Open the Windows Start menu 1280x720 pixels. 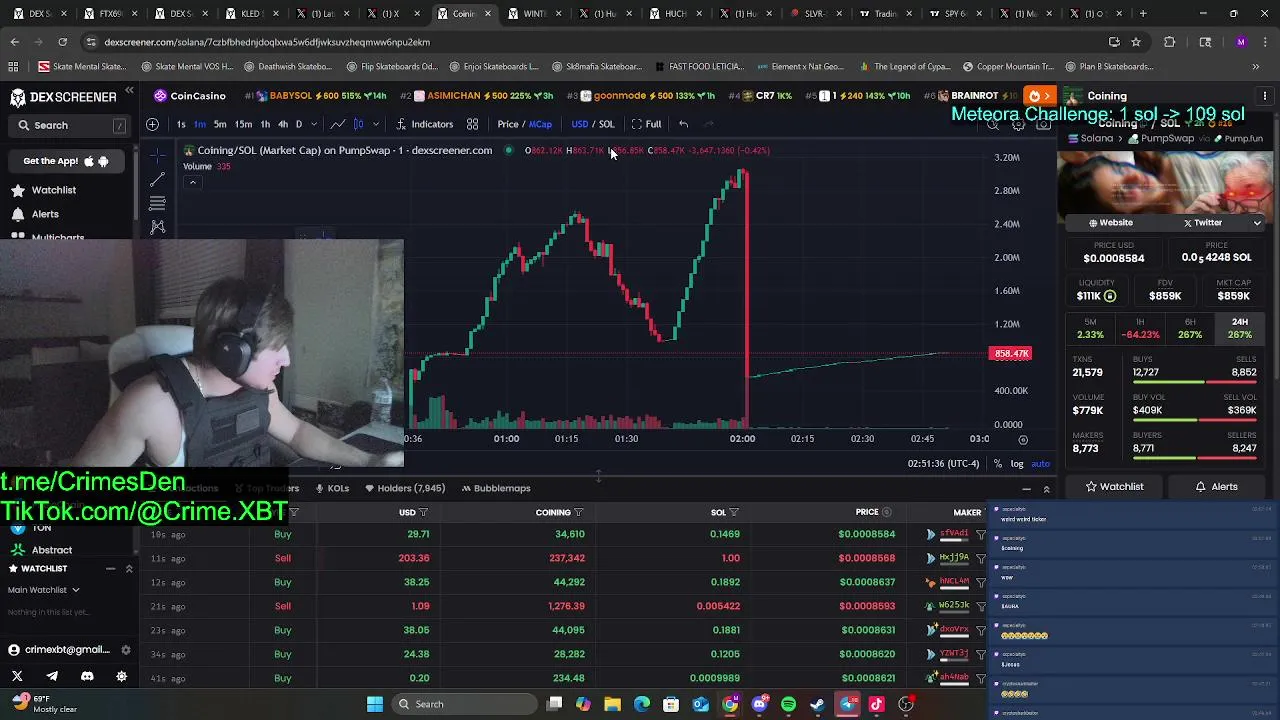click(x=375, y=704)
